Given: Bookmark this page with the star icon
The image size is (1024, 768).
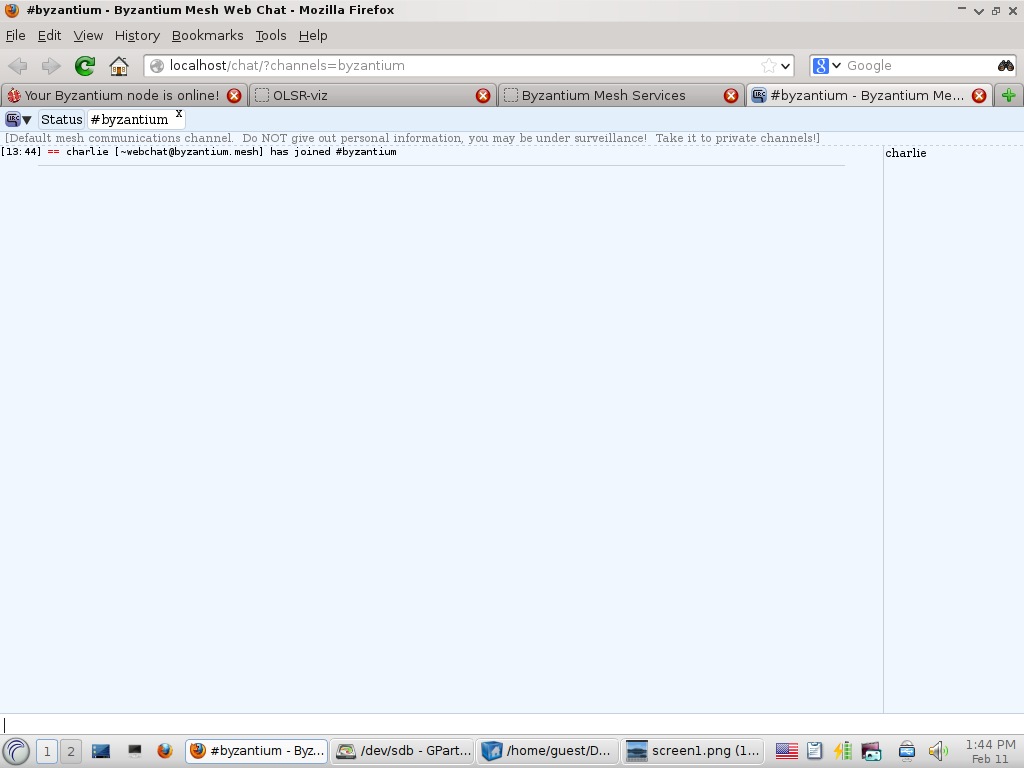Looking at the screenshot, I should (x=769, y=65).
